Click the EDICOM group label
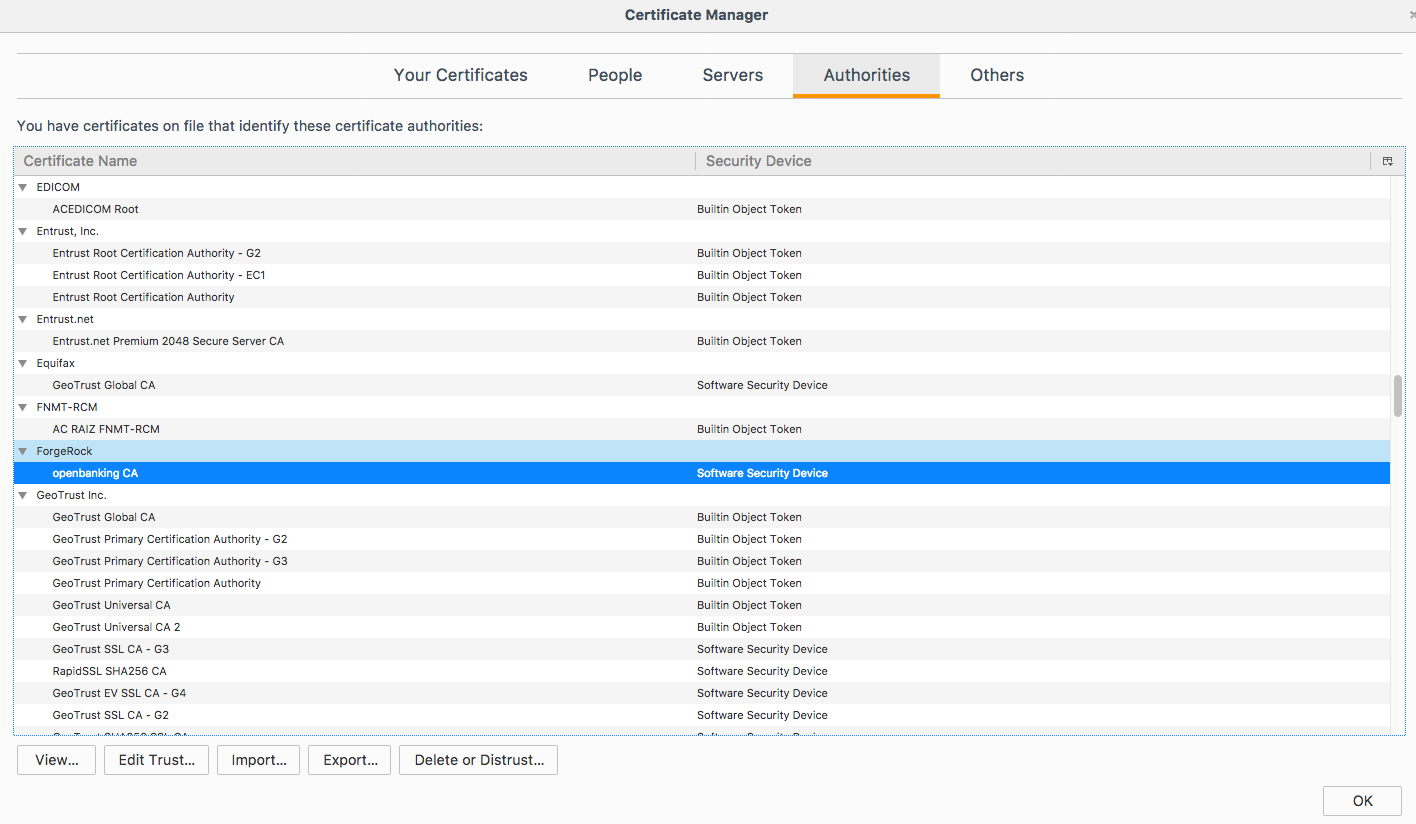 58,187
